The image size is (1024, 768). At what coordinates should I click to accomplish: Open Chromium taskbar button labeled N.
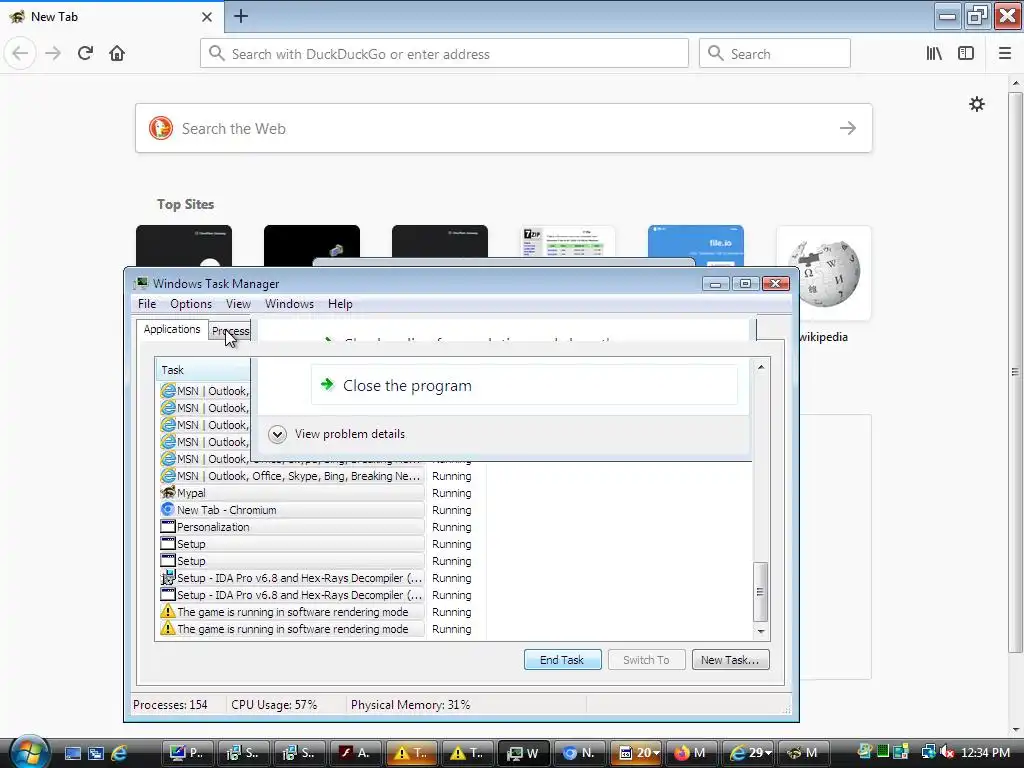(580, 753)
